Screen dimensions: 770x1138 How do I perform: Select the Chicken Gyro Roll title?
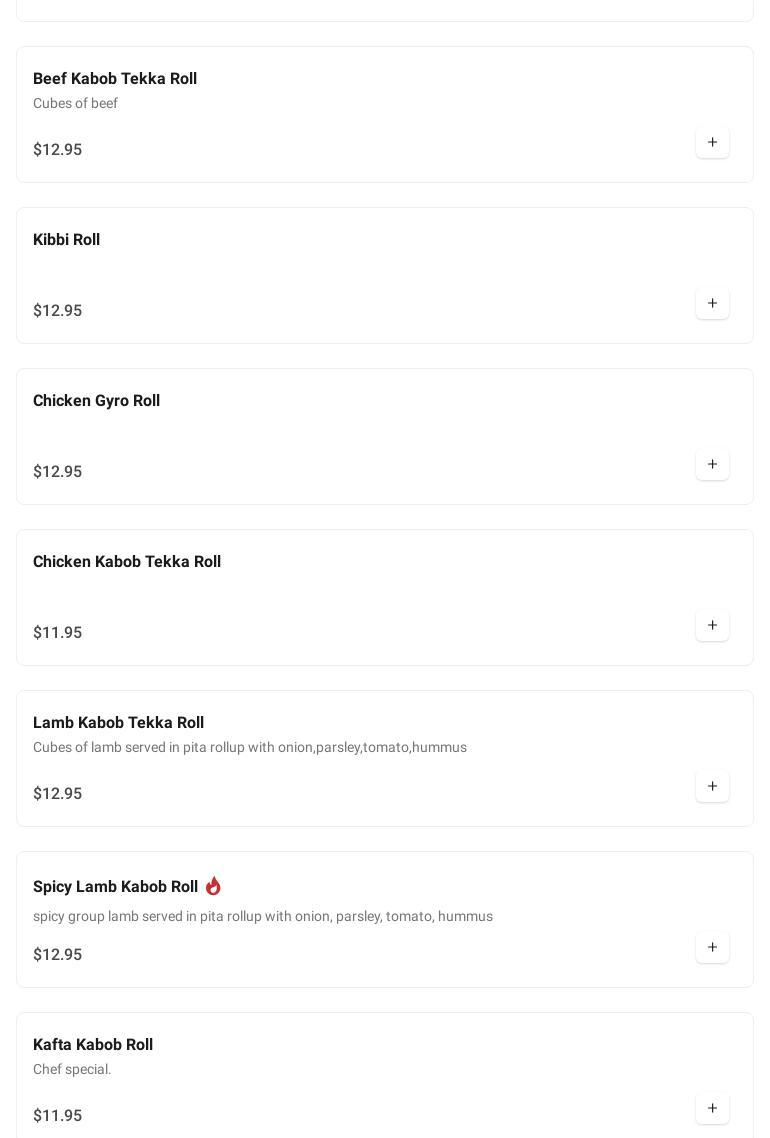coord(96,401)
